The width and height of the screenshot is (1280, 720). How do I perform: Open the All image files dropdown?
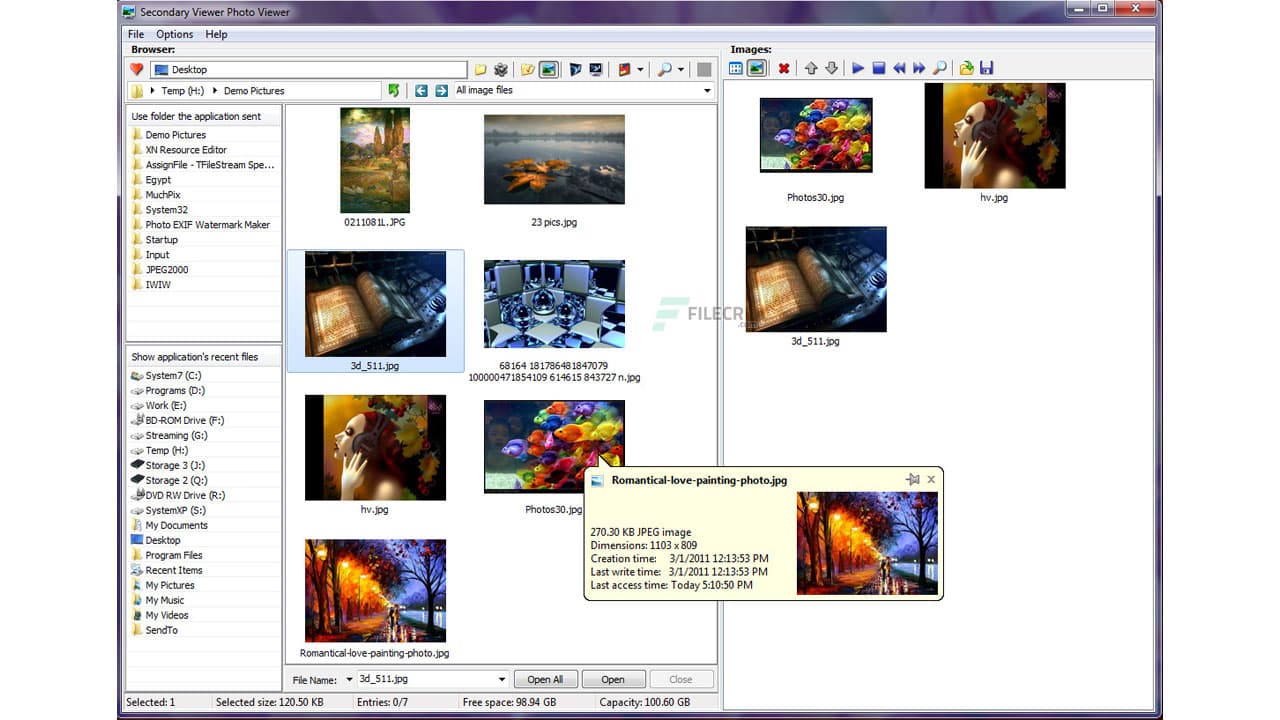(706, 90)
